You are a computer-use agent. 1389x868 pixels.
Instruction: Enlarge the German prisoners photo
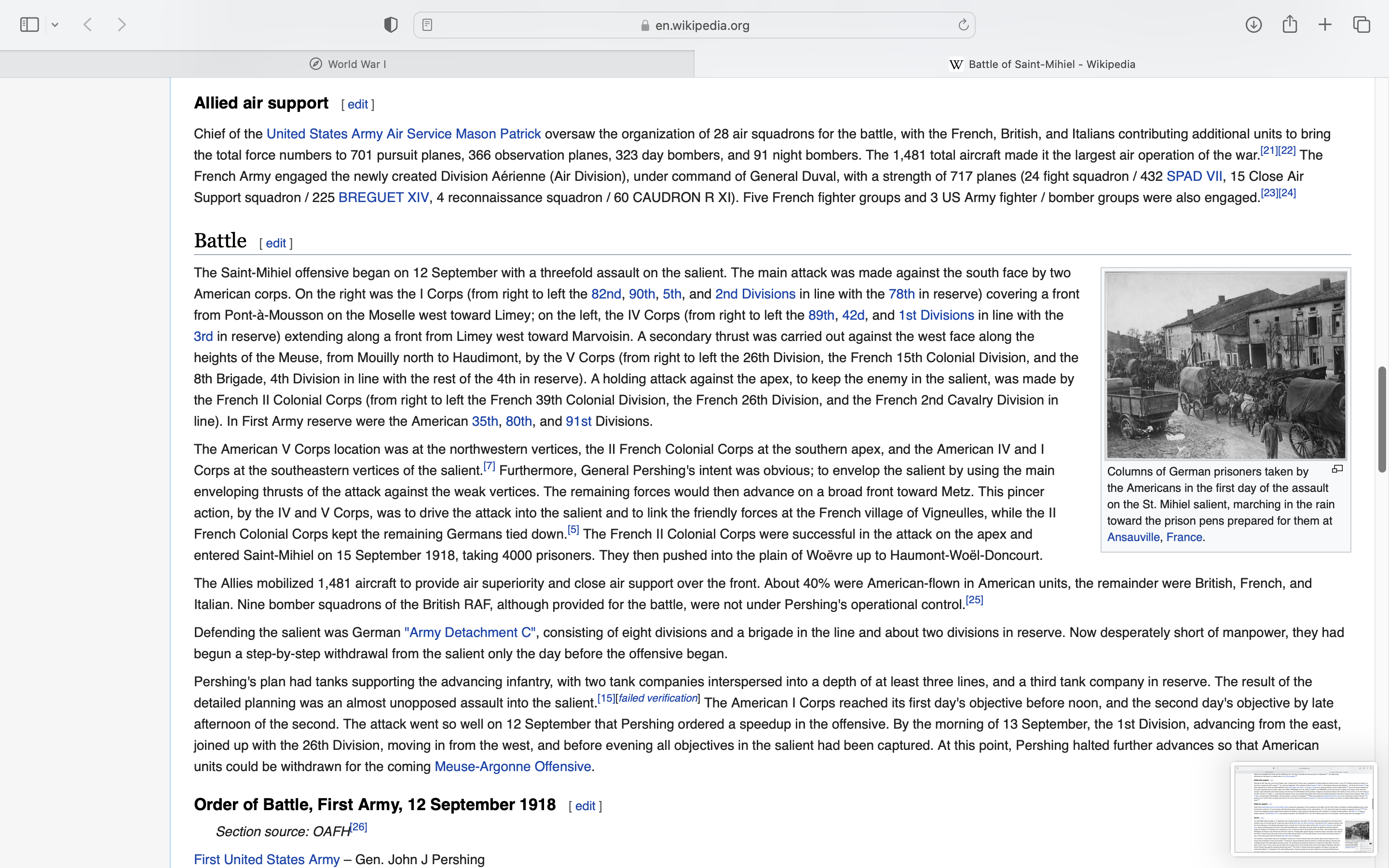[1226, 365]
